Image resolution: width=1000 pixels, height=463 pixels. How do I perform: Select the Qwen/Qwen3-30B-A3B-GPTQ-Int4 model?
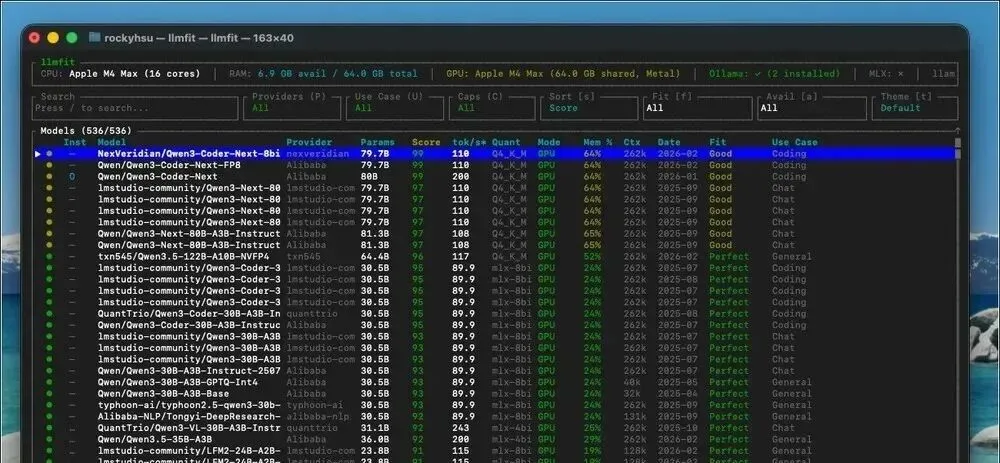click(496, 382)
